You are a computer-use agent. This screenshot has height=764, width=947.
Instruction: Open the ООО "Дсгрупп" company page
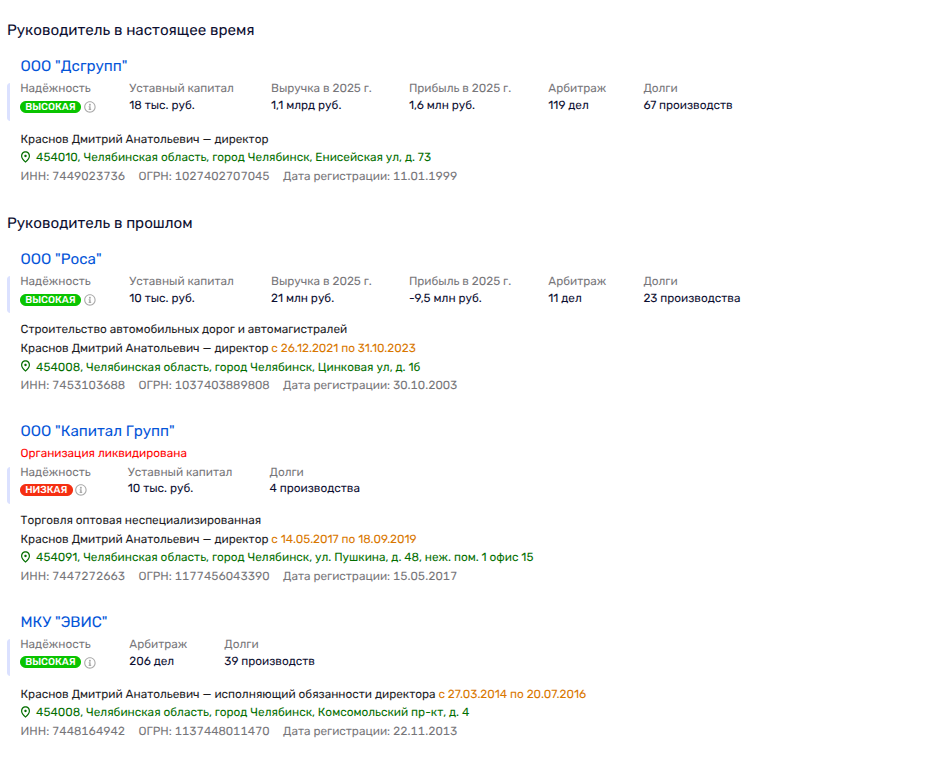click(x=74, y=66)
